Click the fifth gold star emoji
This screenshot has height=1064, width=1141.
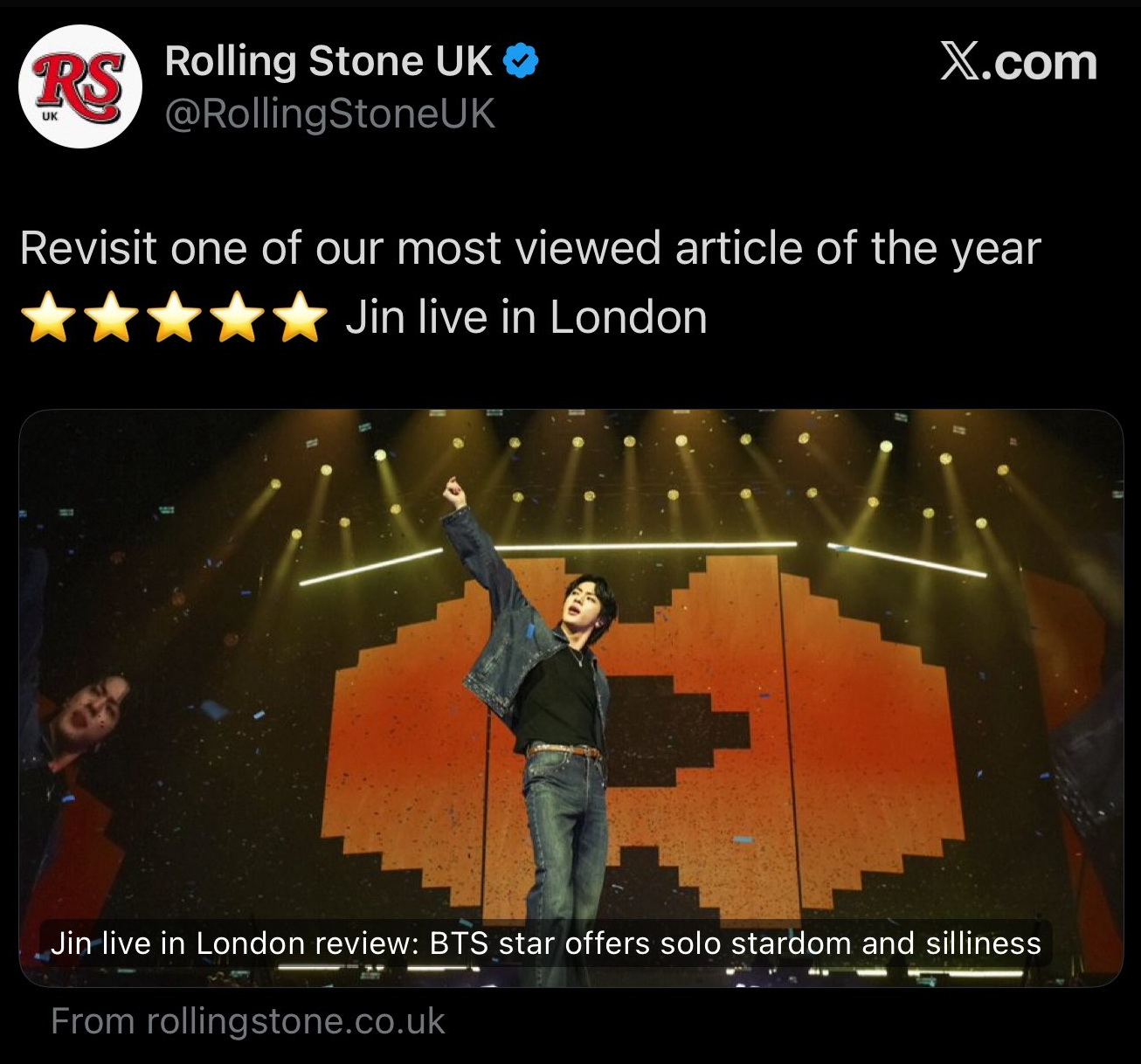pyautogui.click(x=300, y=317)
